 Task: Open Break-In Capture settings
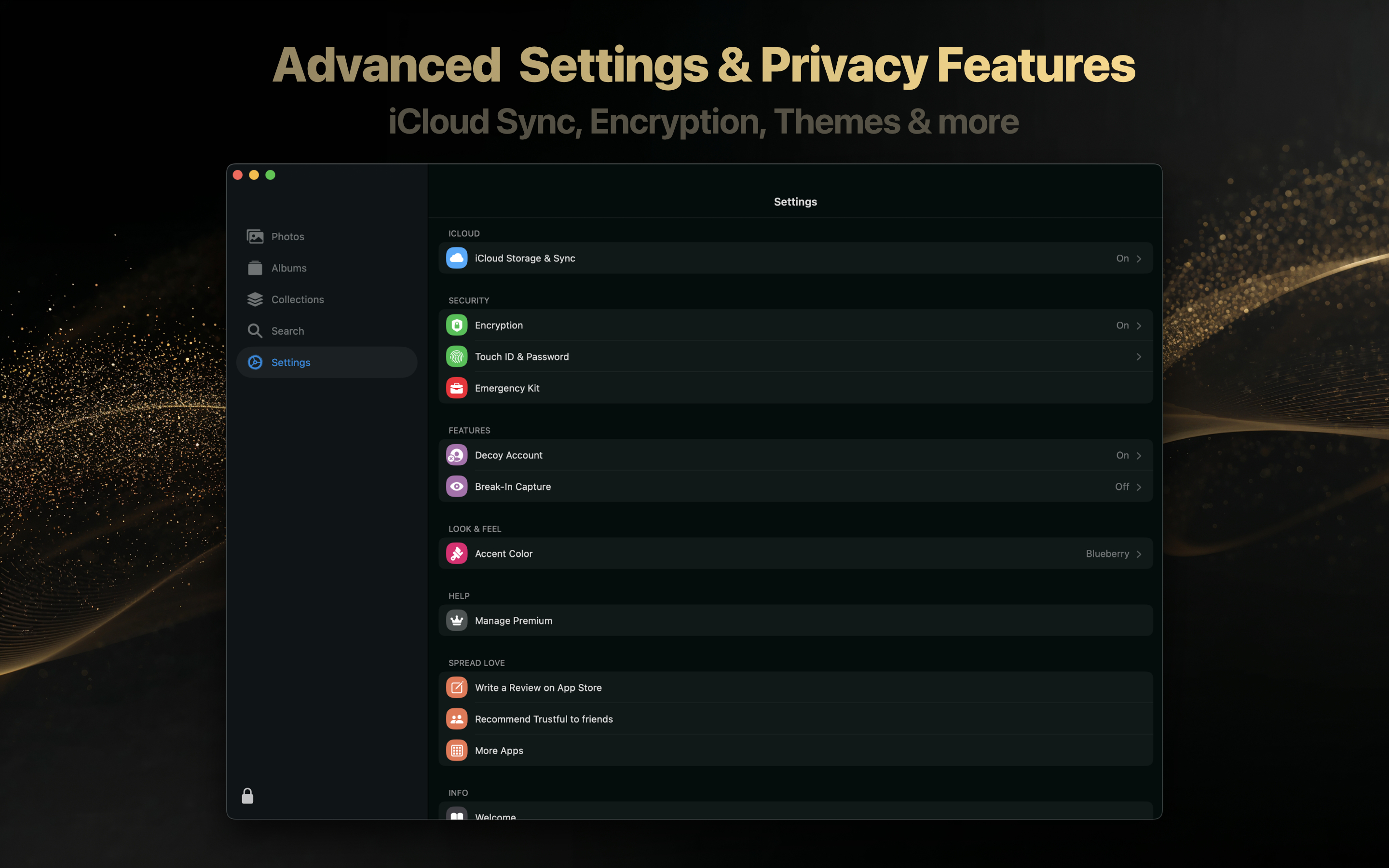795,487
